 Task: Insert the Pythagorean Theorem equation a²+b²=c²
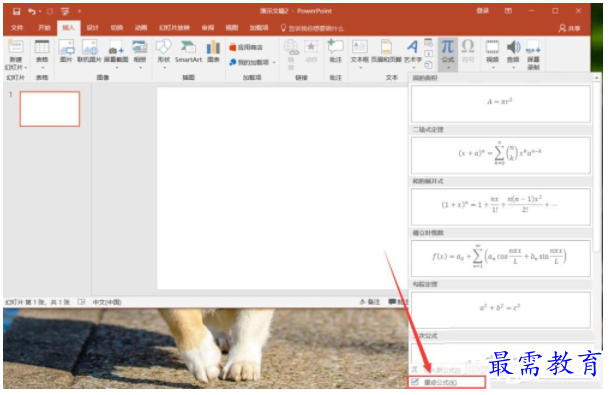[x=501, y=310]
